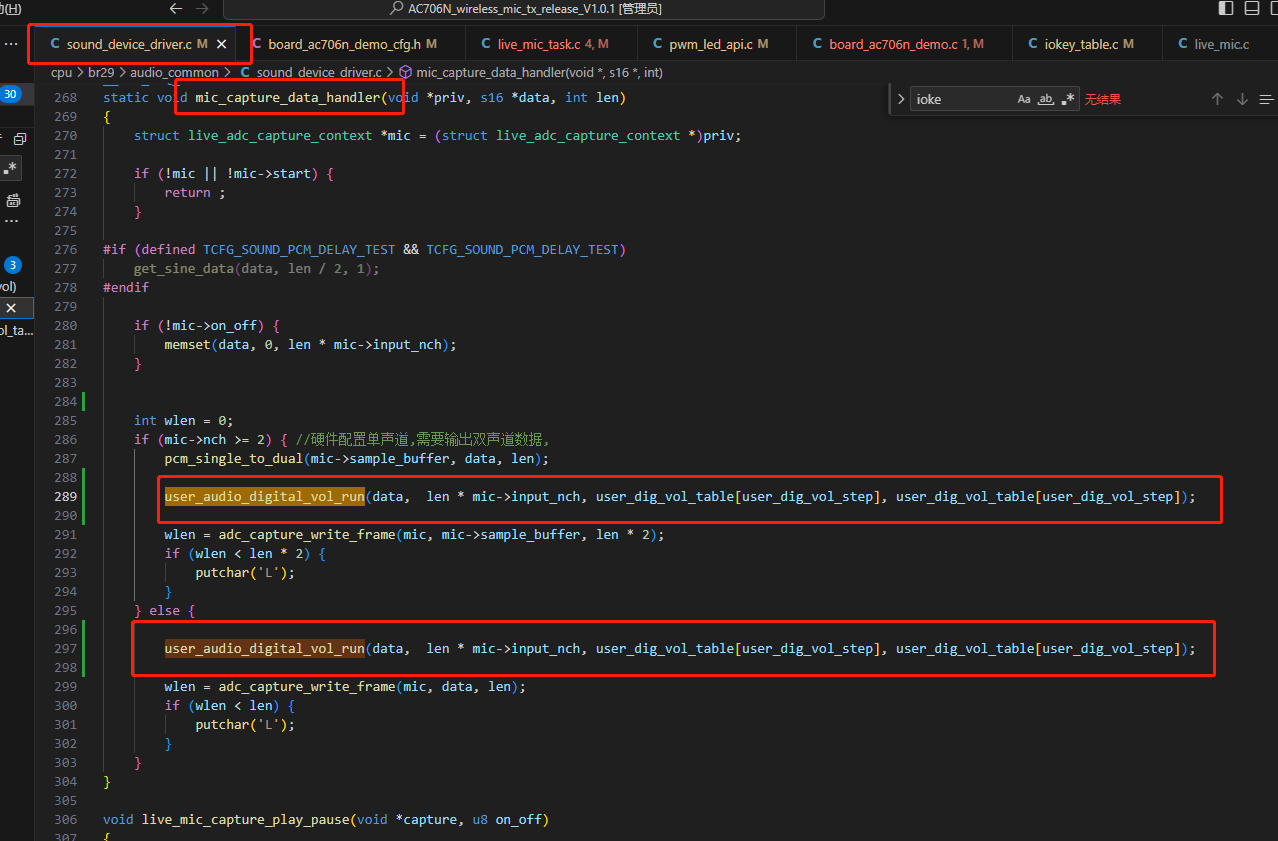Go back using the navigation arrow
The height and width of the screenshot is (841, 1278).
click(176, 9)
